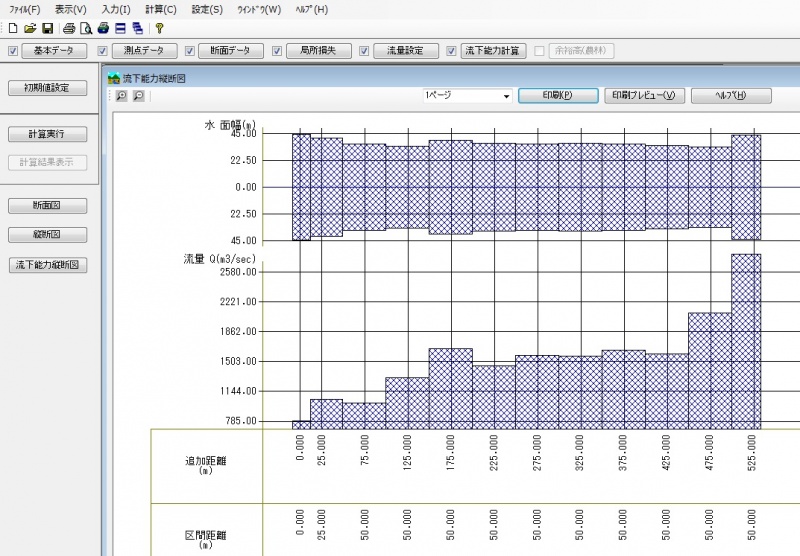Click the ヘルプ(H) button in chart window
The width and height of the screenshot is (800, 556).
(731, 95)
